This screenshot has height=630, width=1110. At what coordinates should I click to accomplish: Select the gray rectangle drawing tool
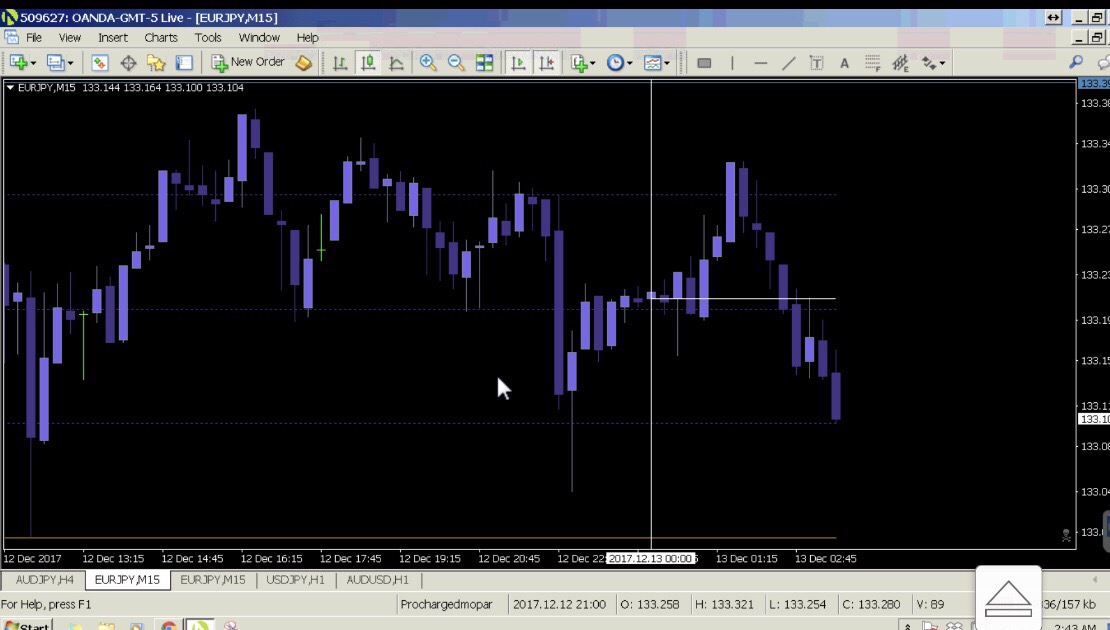click(704, 63)
